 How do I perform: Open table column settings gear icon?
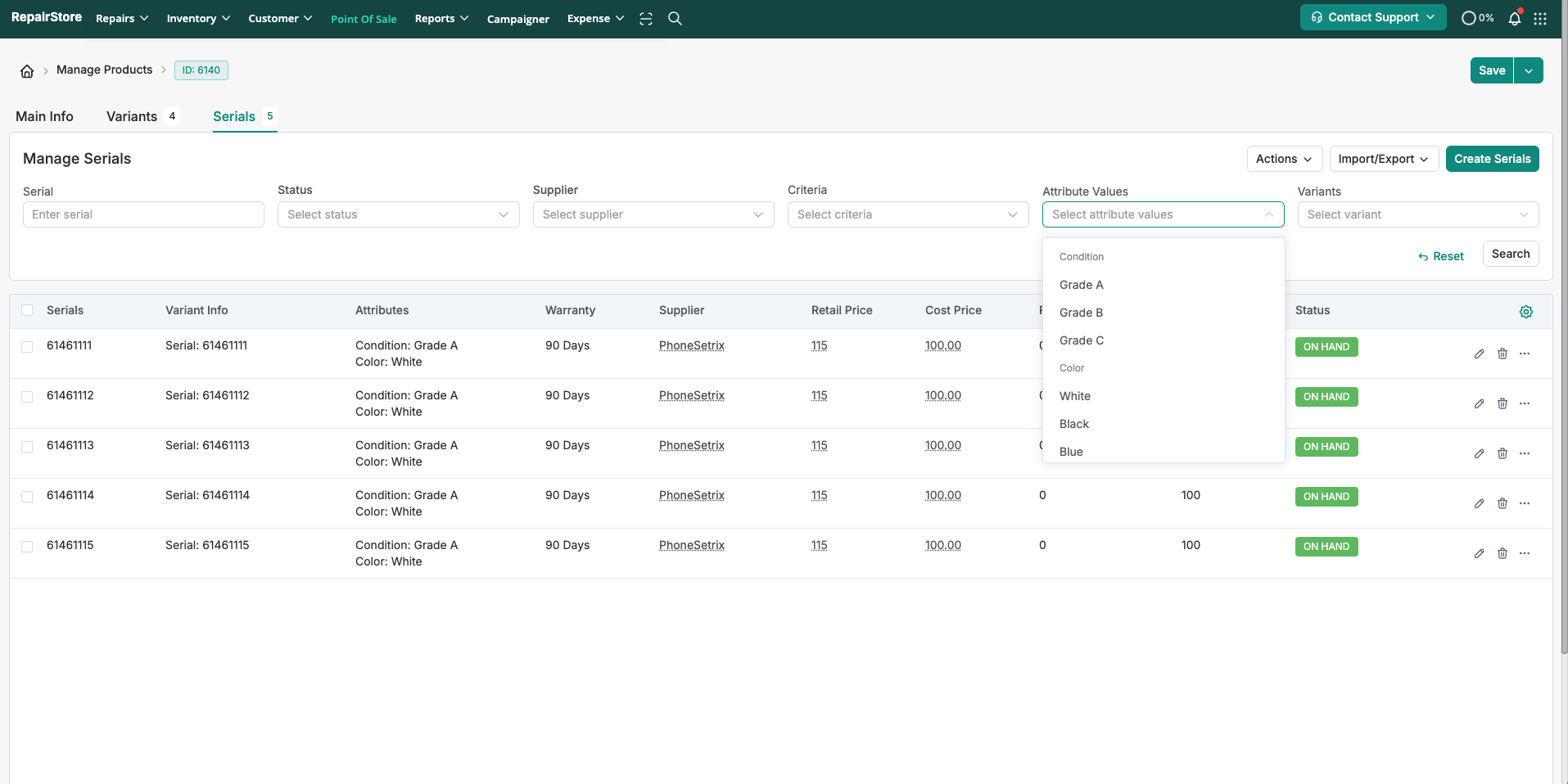click(x=1526, y=312)
